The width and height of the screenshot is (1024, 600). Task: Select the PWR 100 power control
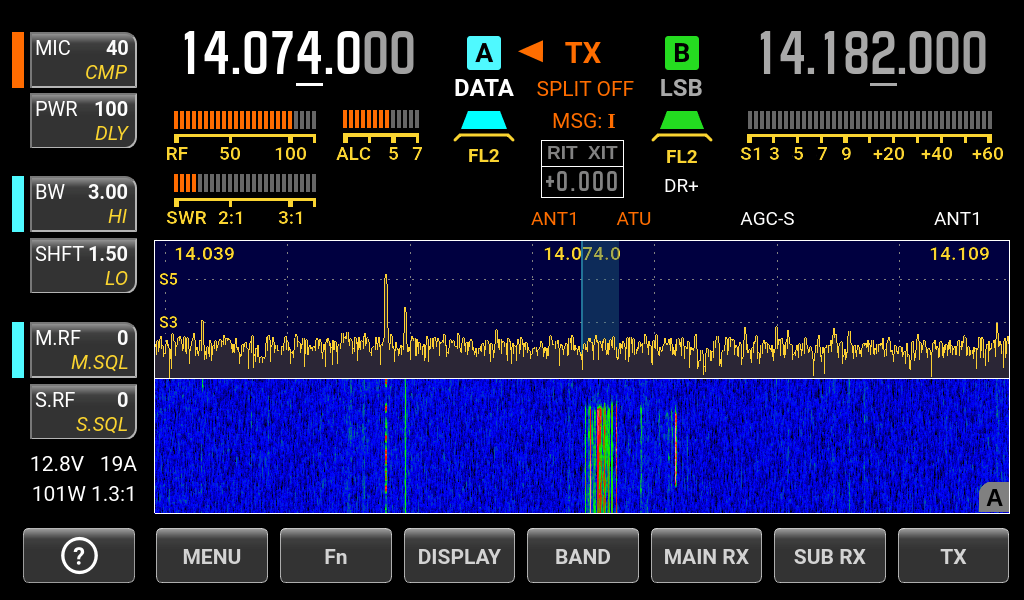83,120
